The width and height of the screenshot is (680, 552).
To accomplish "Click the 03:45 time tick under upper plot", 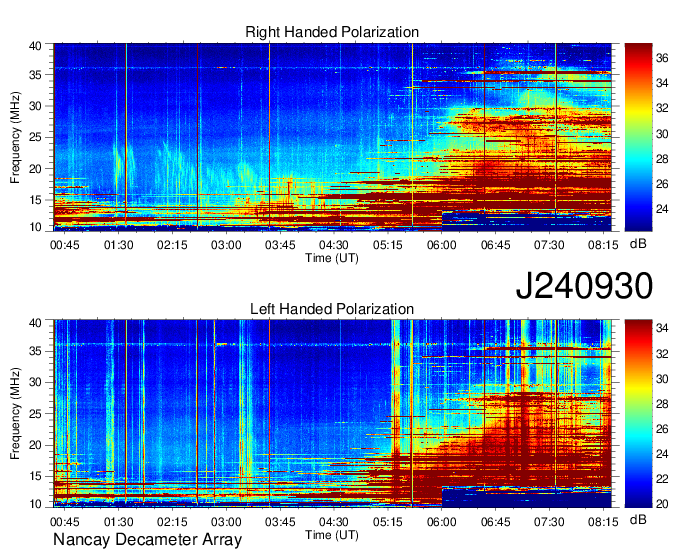I will click(x=280, y=245).
